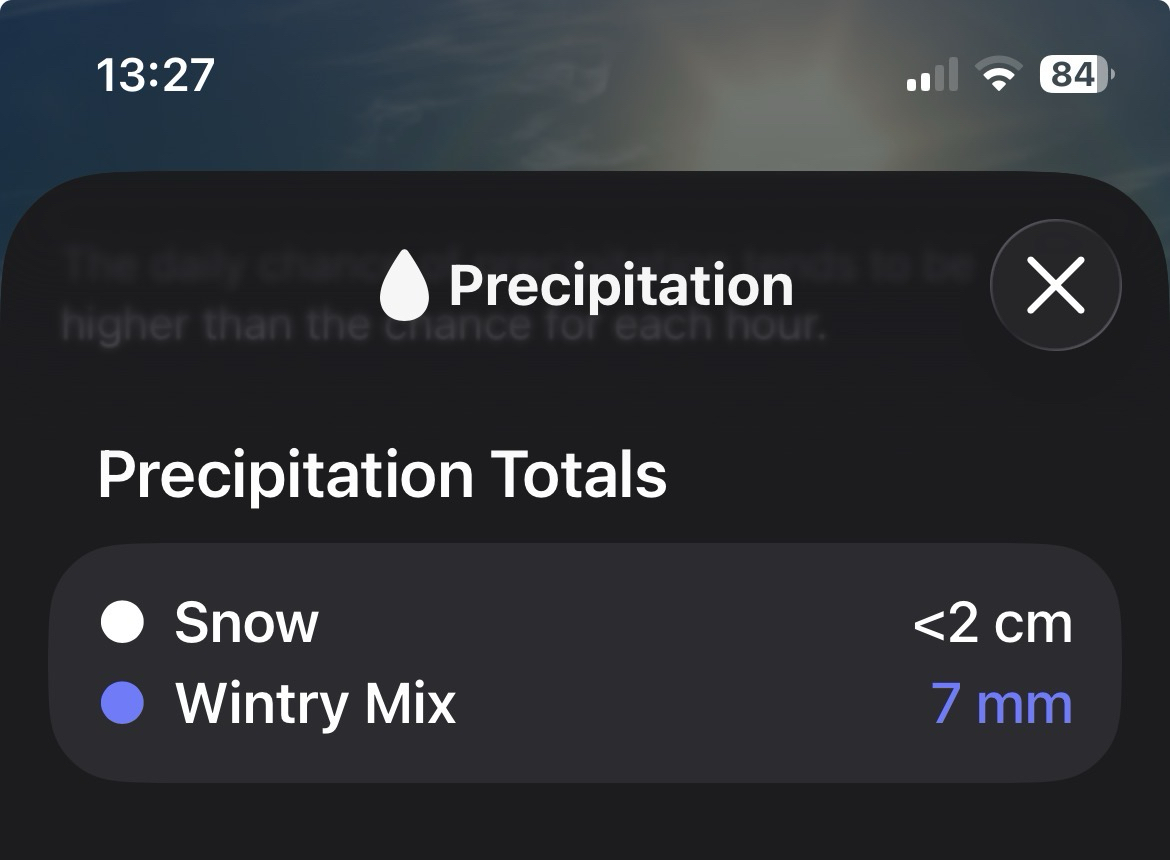Tap the white Snow legend dot
1170x860 pixels.
[123, 622]
